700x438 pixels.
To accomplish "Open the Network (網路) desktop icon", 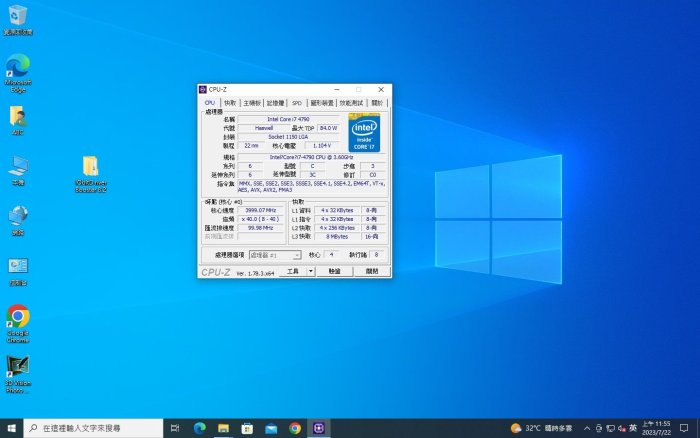I will pos(18,220).
